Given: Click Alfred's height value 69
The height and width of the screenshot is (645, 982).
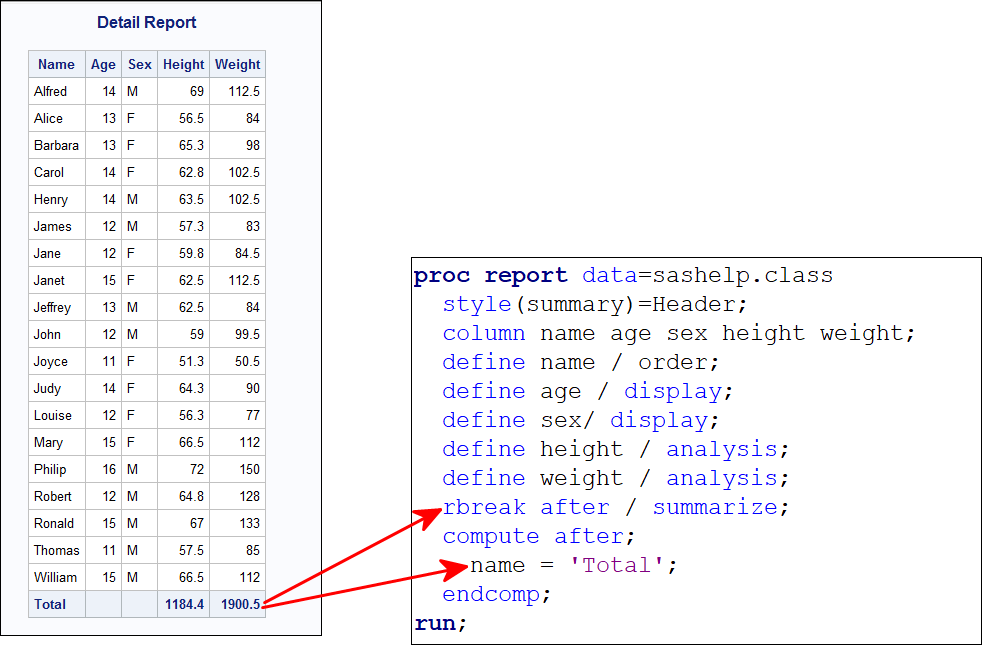Looking at the screenshot, I should coord(197,91).
